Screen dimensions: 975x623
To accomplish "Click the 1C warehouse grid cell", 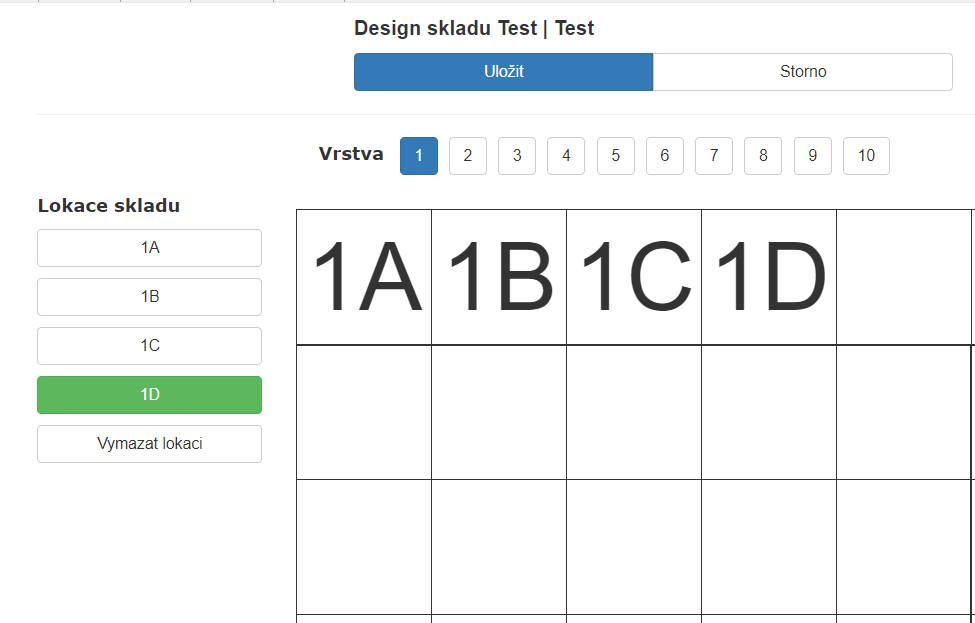I will click(634, 277).
